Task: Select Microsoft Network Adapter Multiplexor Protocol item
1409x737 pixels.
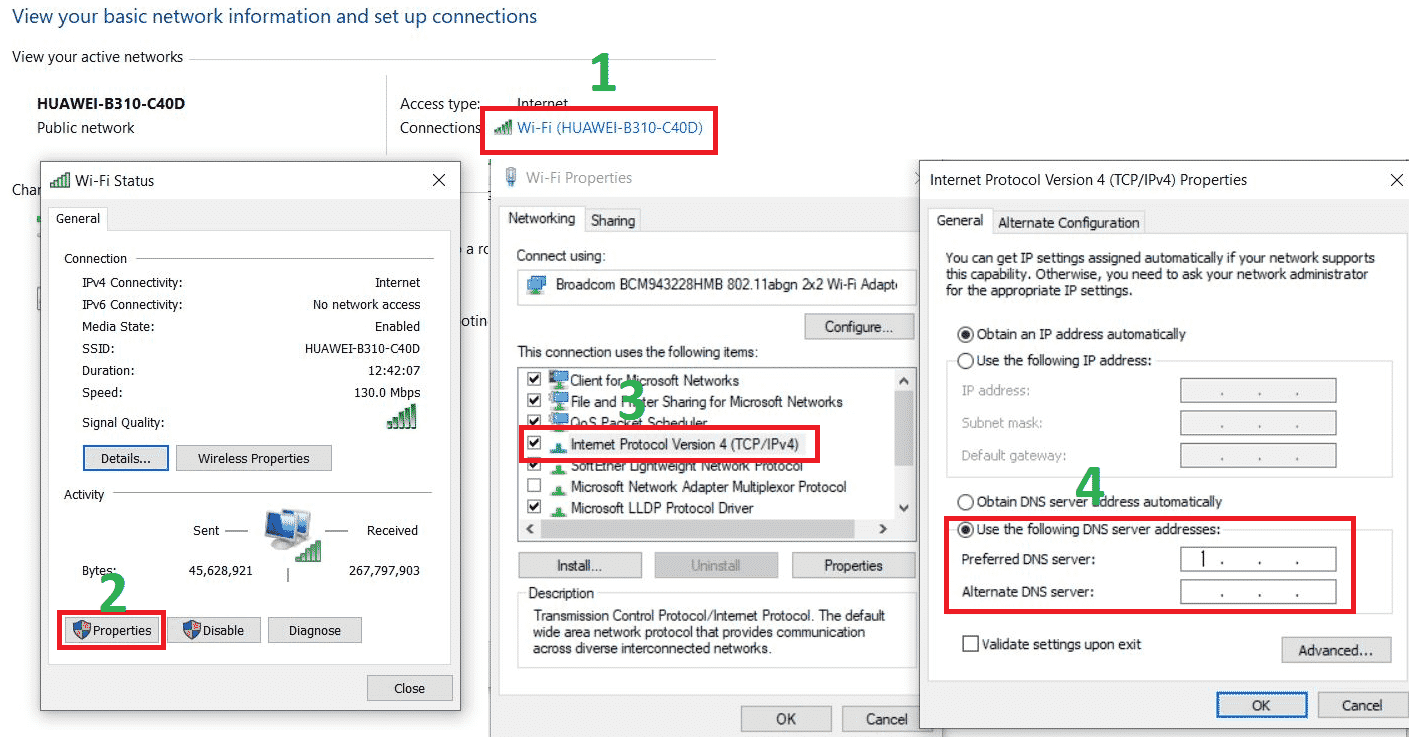Action: click(708, 487)
